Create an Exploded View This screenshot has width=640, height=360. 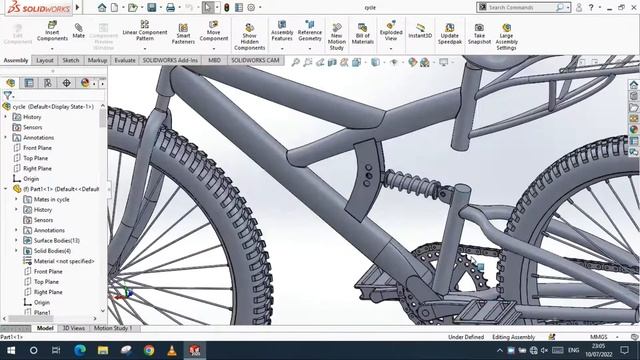point(391,31)
